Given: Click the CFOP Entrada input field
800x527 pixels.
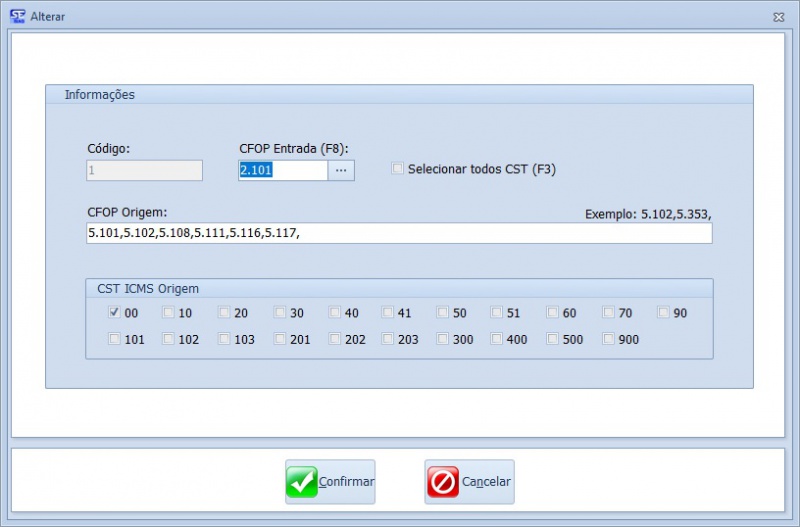Looking at the screenshot, I should (x=282, y=170).
